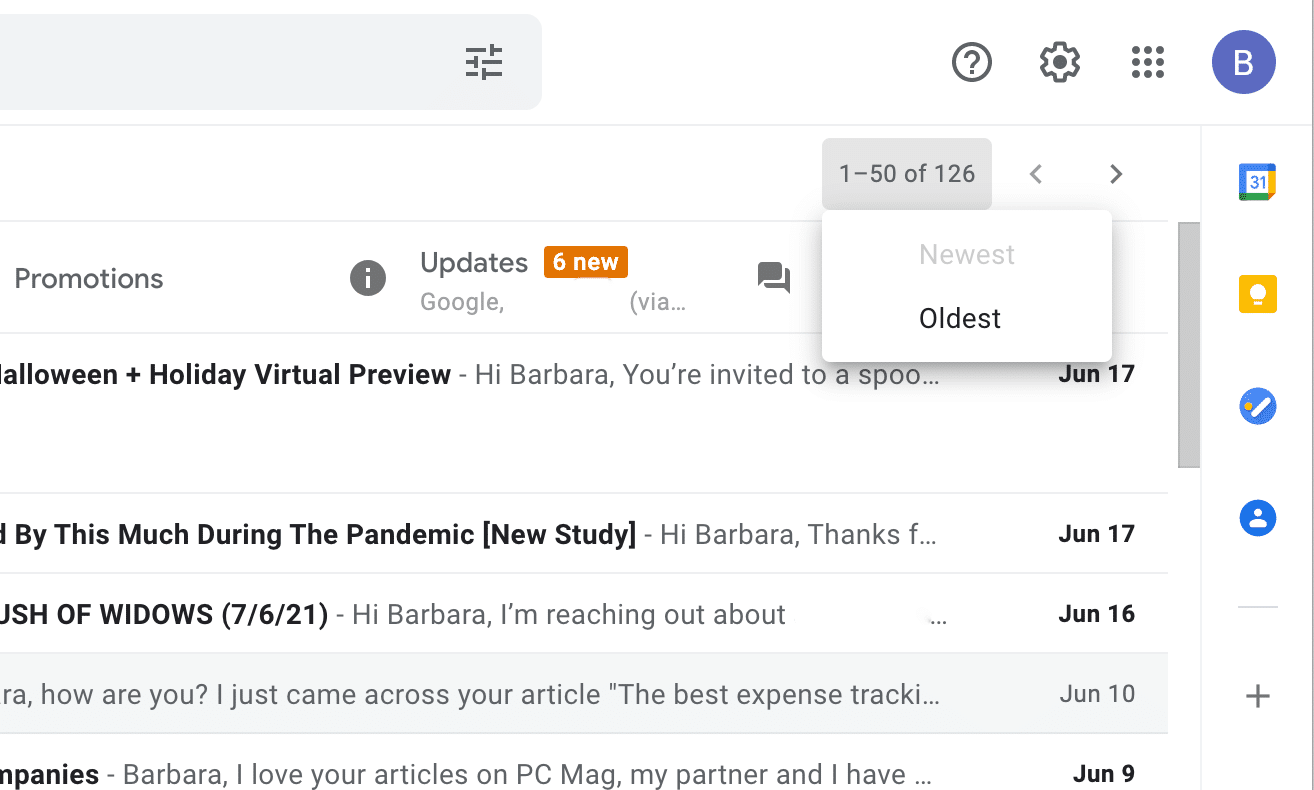Select the forums chat bubbles tab icon

coord(773,278)
